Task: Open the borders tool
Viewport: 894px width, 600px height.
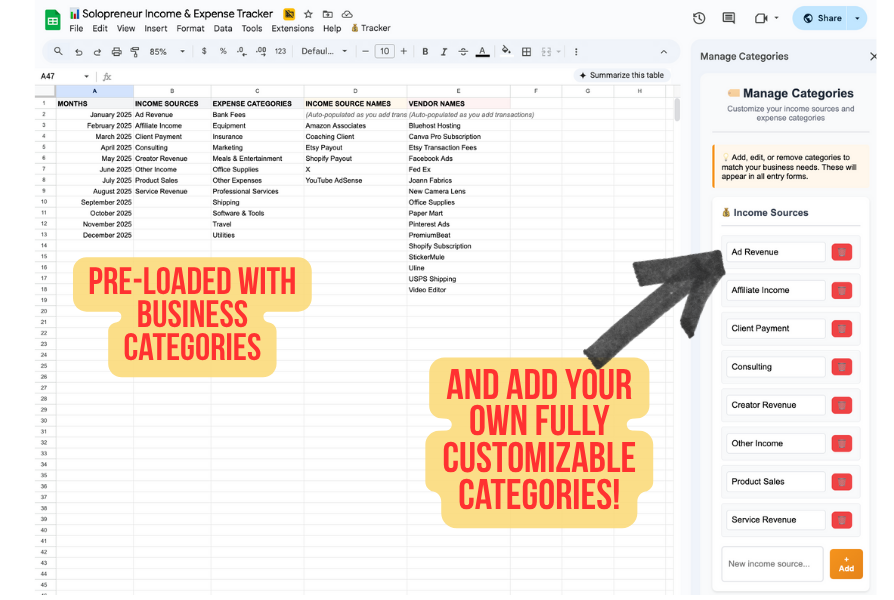Action: click(x=527, y=51)
